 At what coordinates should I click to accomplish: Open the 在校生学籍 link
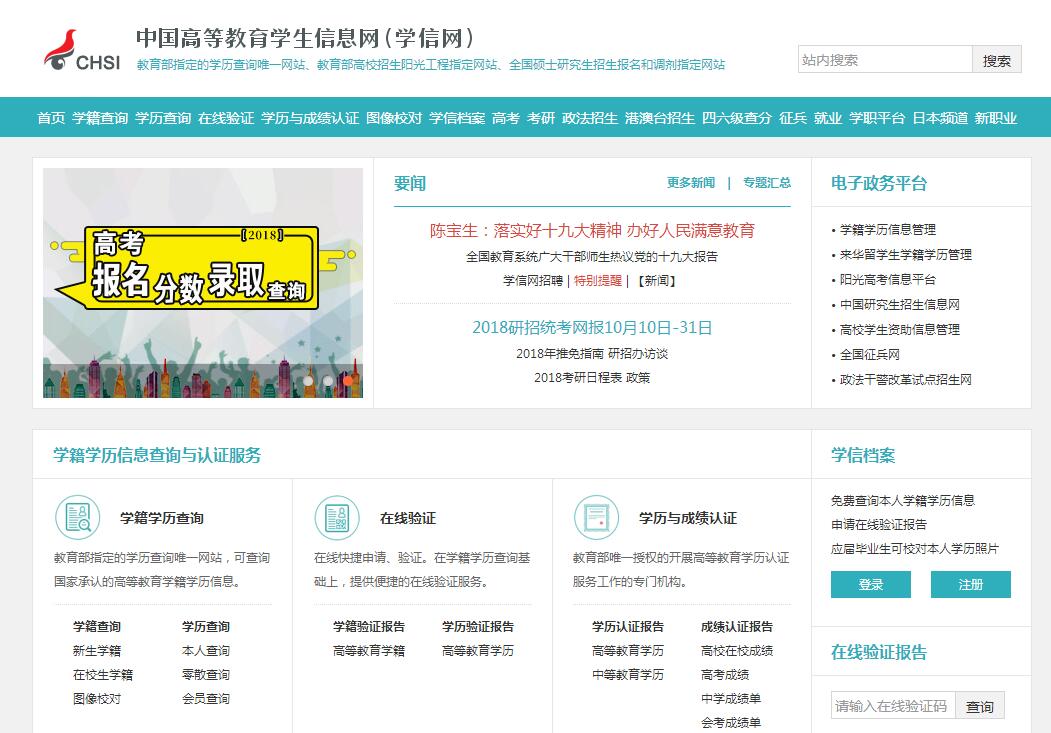[103, 675]
